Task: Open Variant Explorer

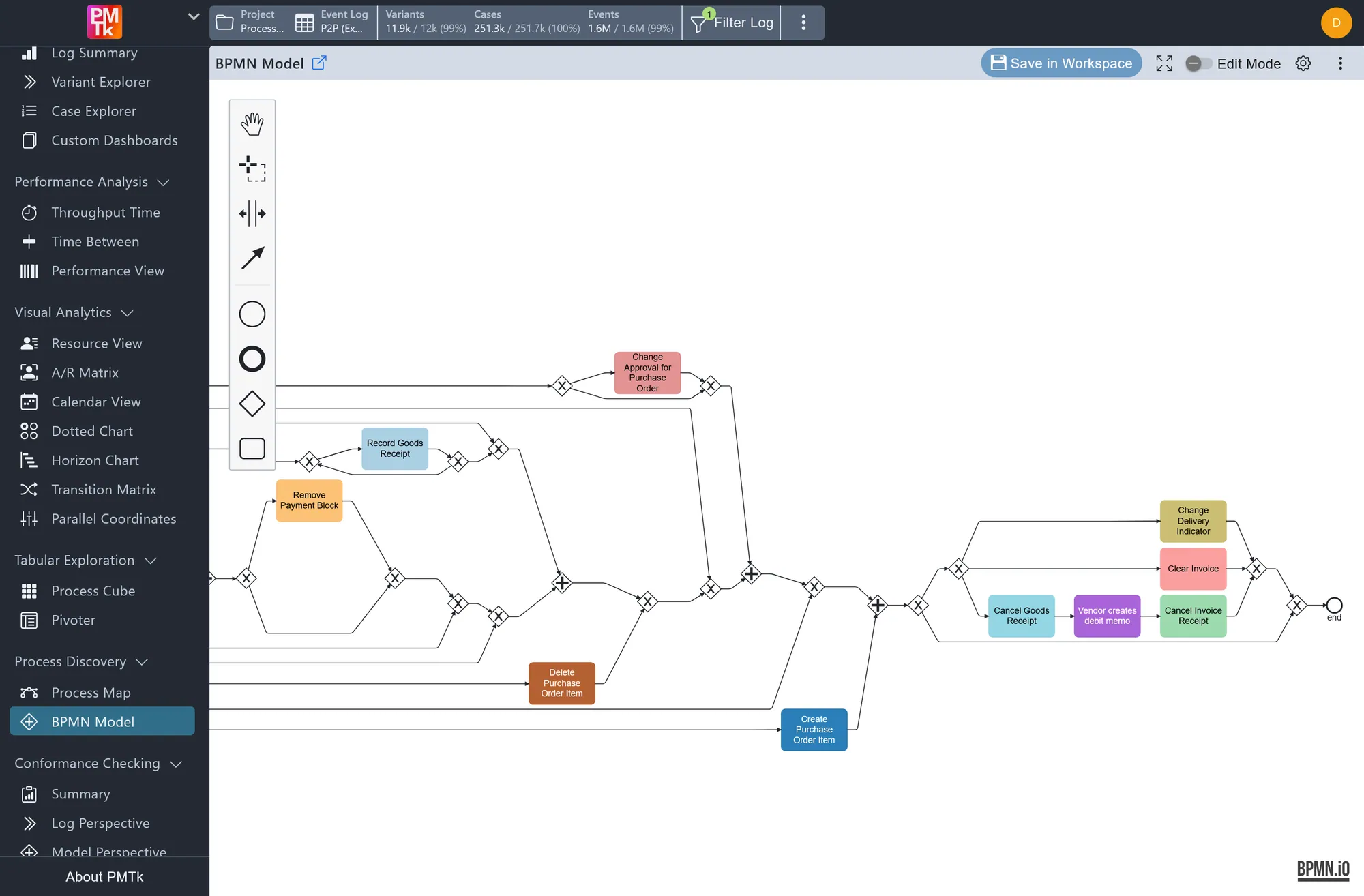Action: click(102, 82)
